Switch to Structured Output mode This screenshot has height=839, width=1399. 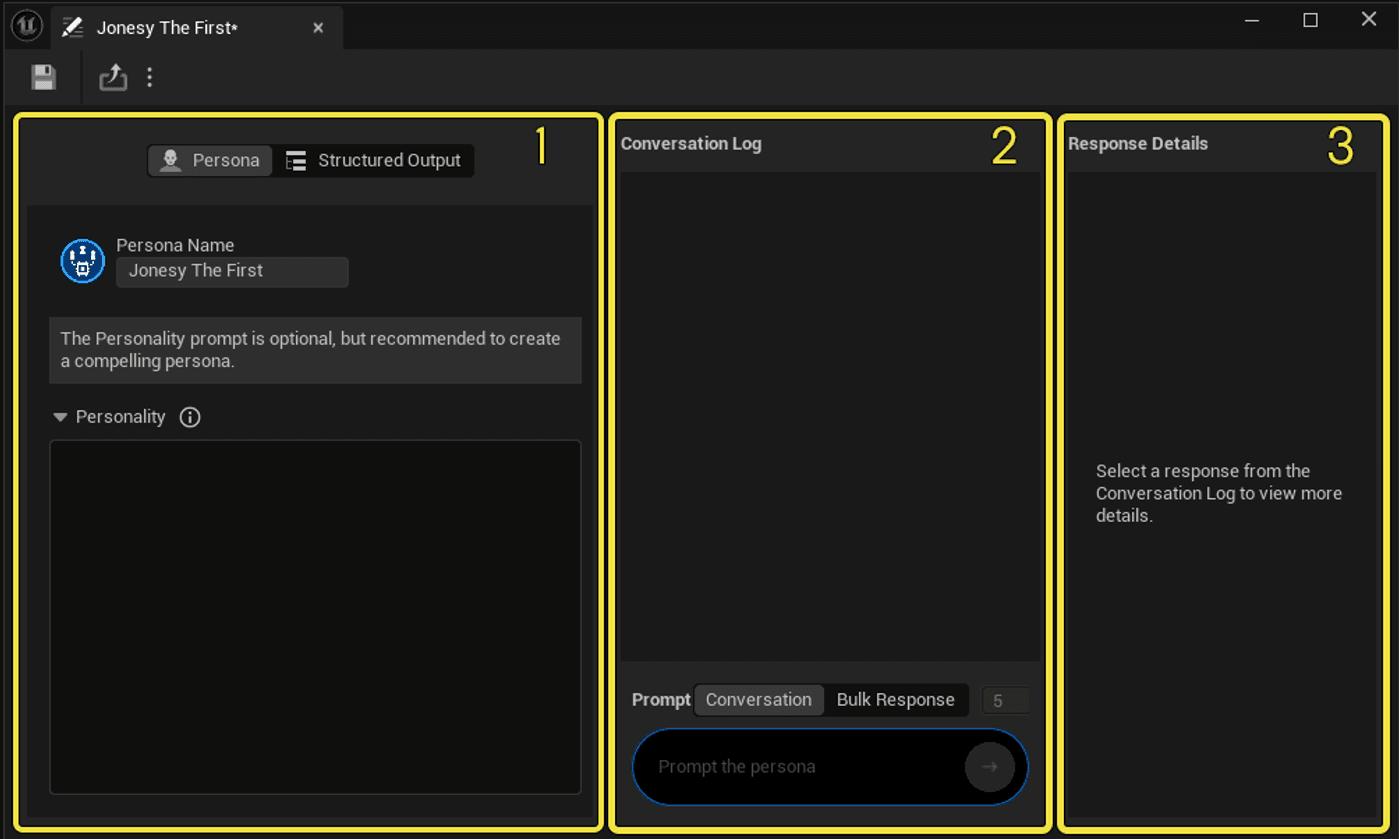(373, 160)
